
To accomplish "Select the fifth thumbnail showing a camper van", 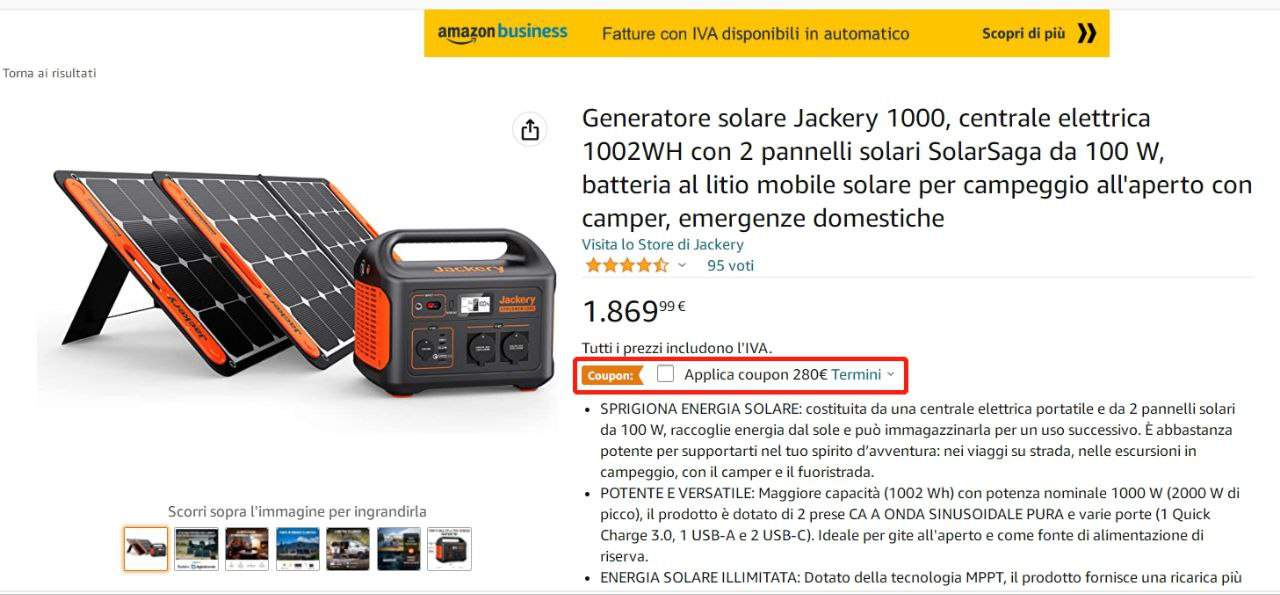I will tap(348, 549).
